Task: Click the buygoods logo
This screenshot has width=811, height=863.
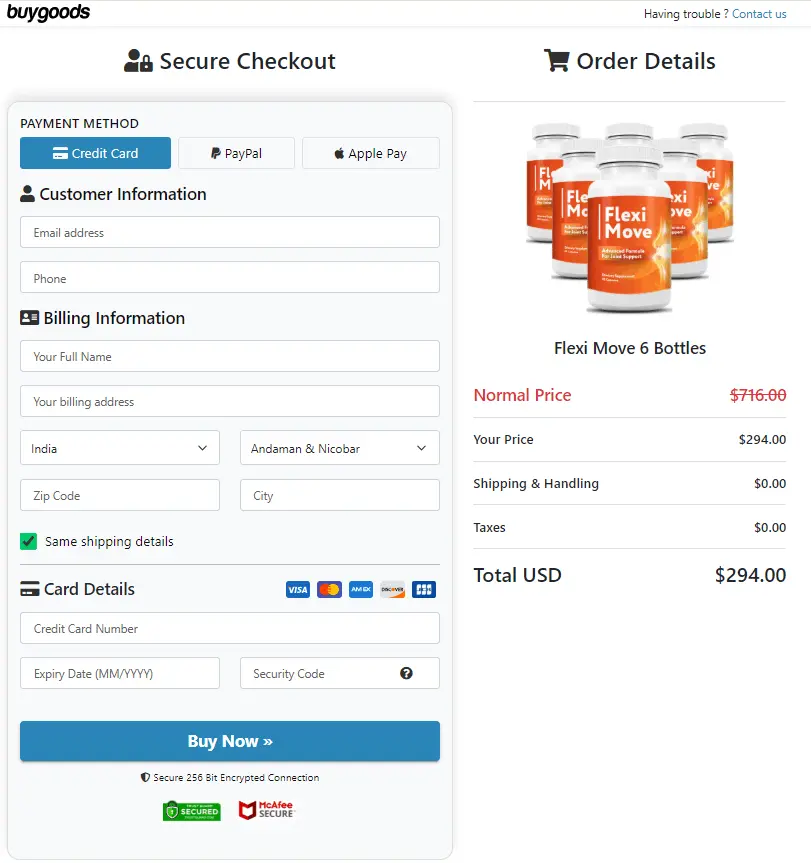Action: pos(49,13)
